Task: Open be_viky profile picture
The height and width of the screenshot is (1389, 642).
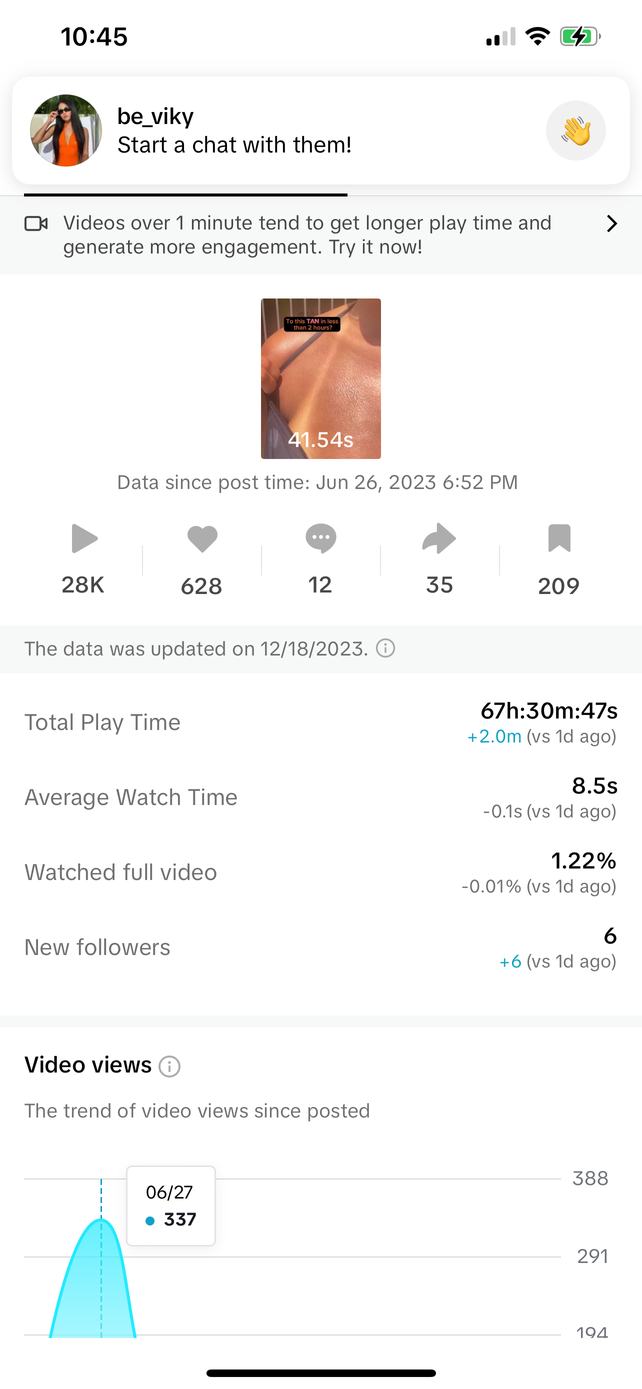Action: click(67, 131)
